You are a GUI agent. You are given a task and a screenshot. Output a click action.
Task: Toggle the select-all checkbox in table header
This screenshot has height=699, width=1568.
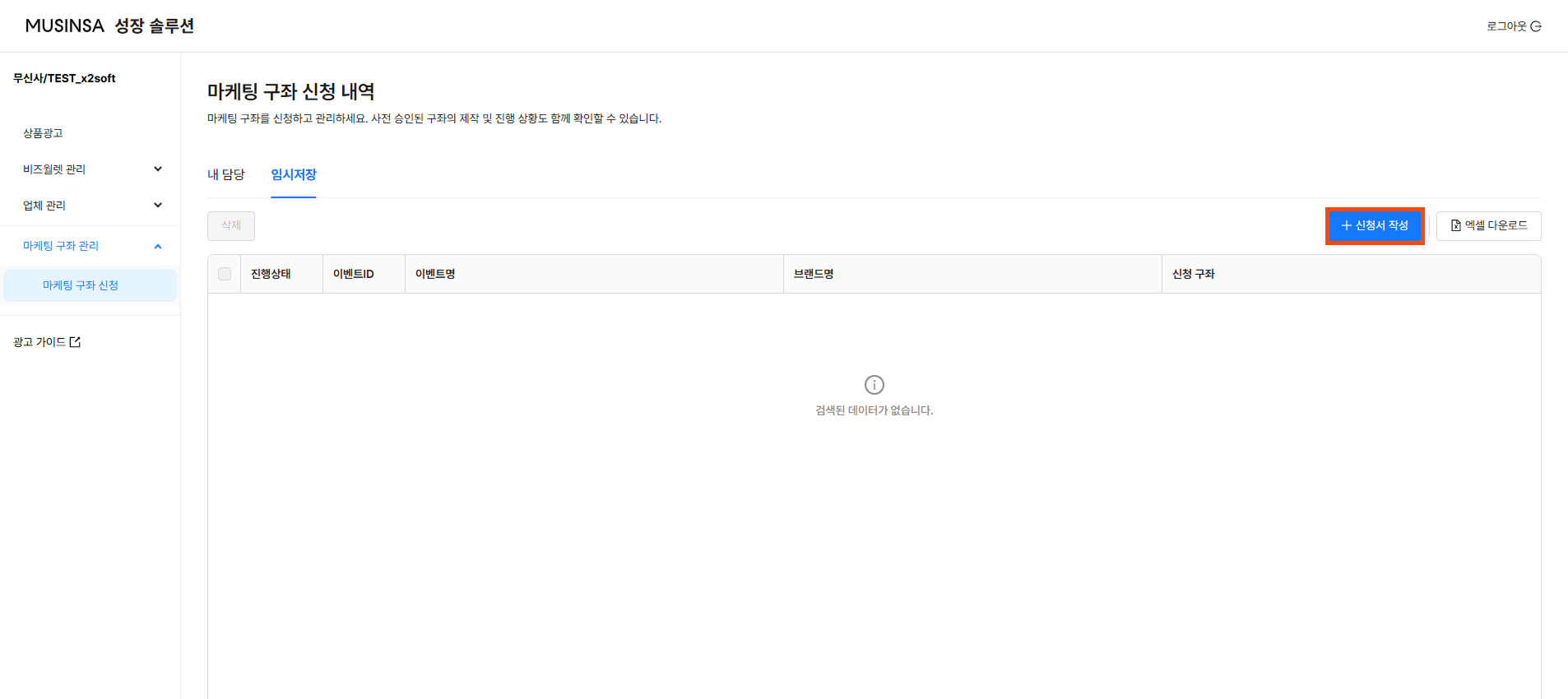[225, 274]
